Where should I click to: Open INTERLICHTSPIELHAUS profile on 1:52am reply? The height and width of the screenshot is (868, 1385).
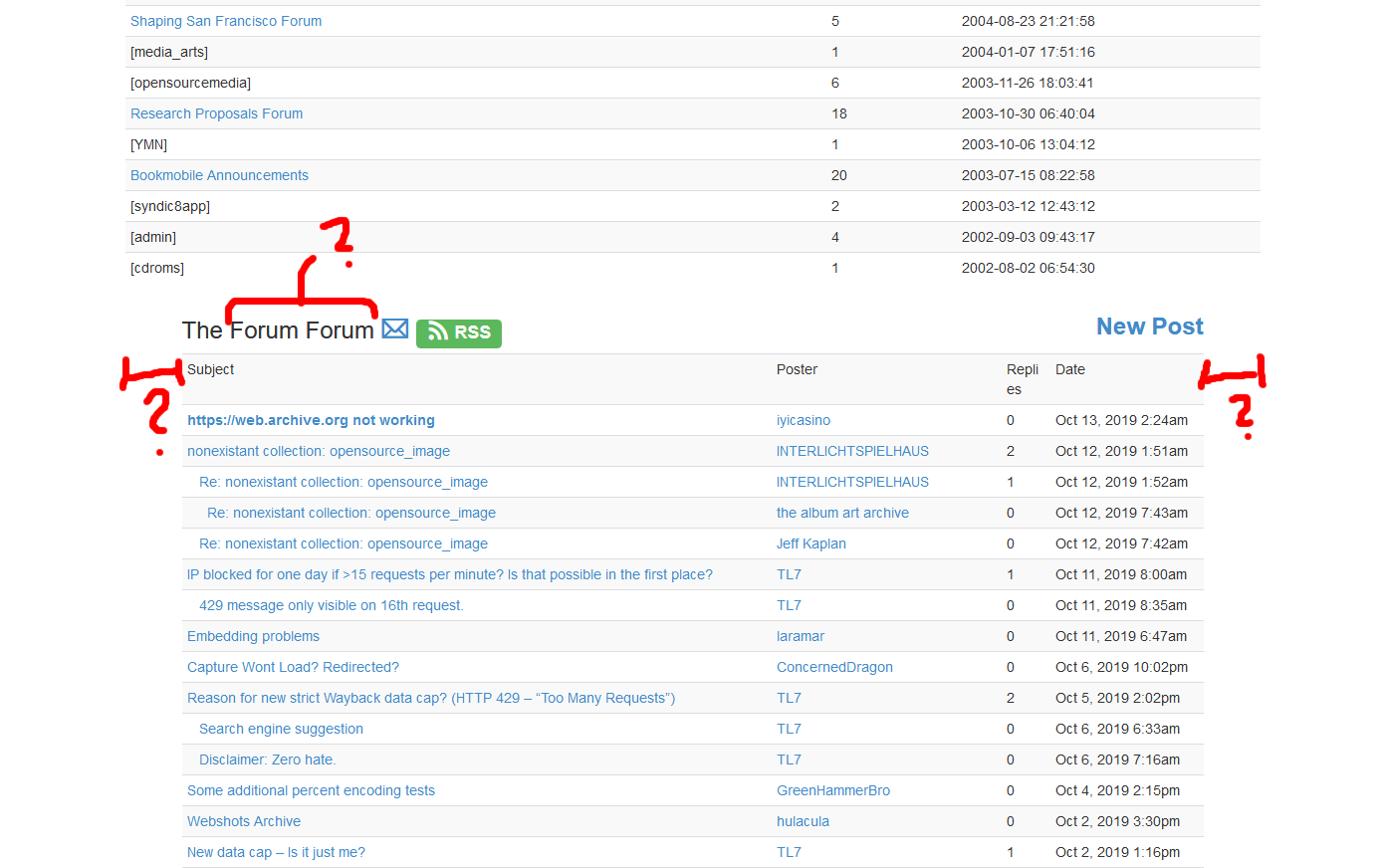click(852, 482)
